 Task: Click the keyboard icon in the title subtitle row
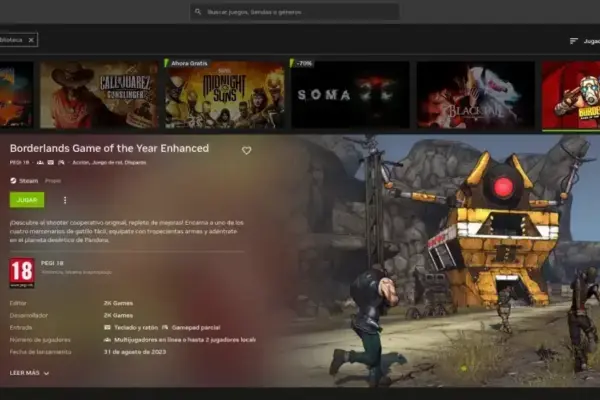point(51,162)
